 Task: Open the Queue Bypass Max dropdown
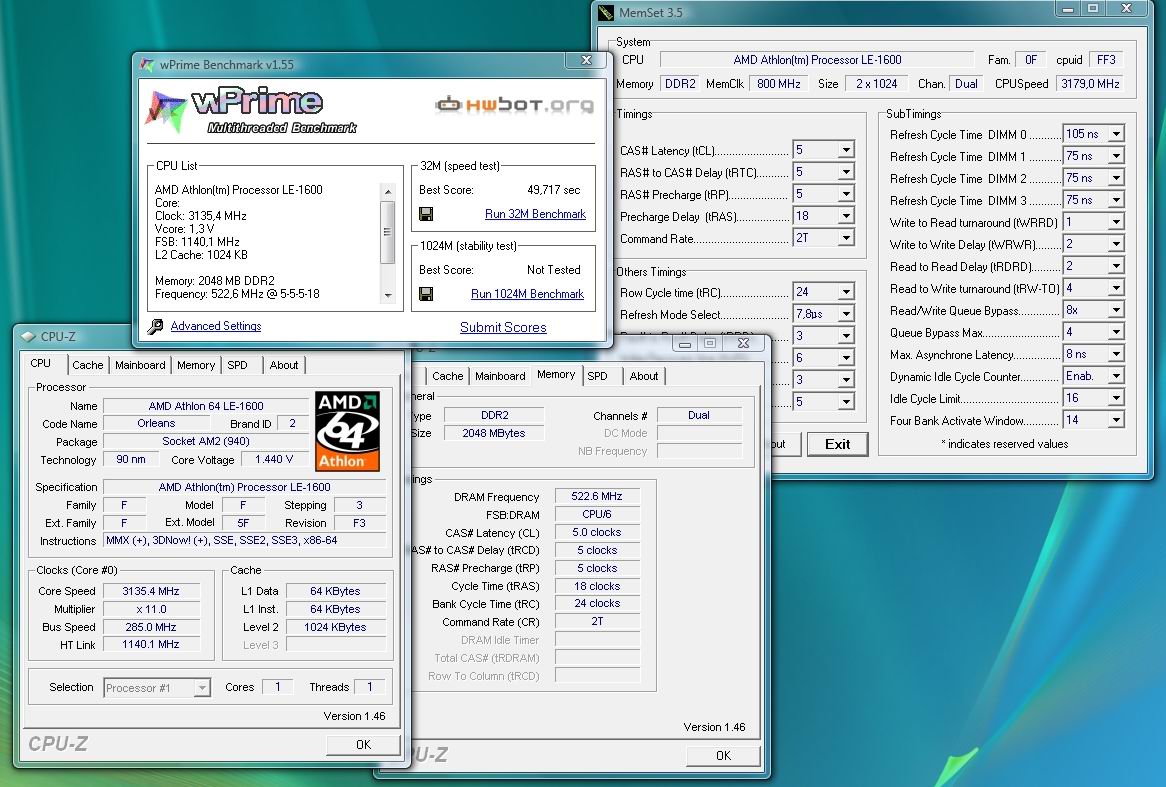[1116, 332]
